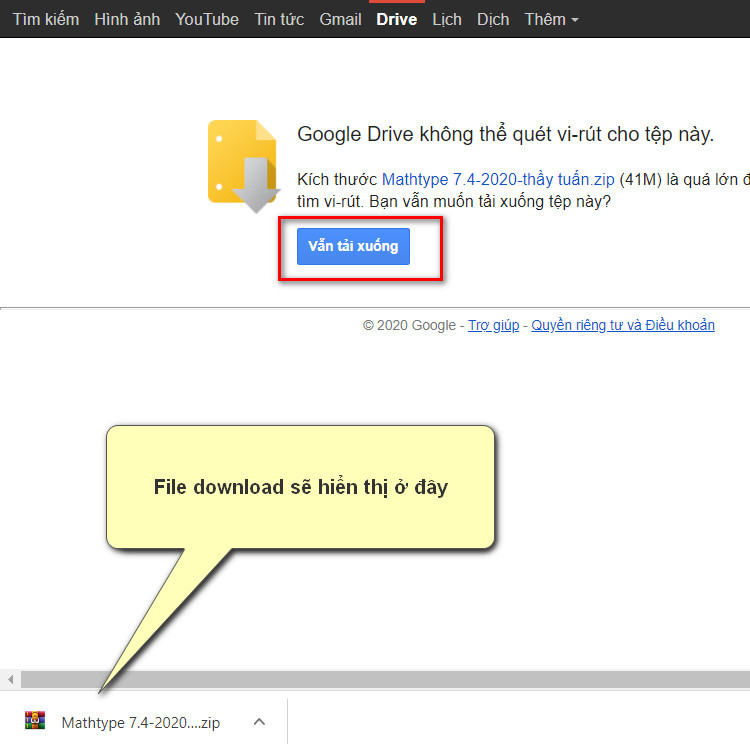Go to Hình ảnh in top bar
Screen dimensions: 750x745
(x=127, y=19)
